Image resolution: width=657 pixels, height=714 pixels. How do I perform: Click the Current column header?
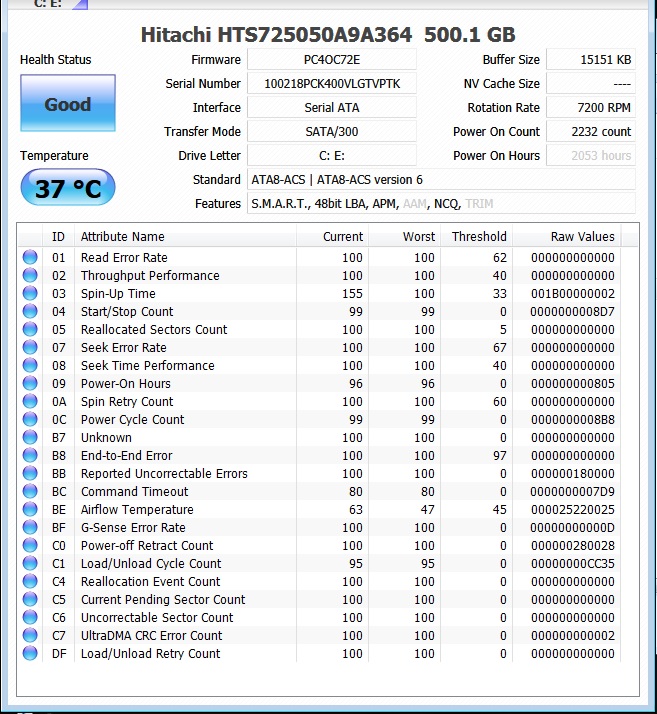[x=332, y=236]
